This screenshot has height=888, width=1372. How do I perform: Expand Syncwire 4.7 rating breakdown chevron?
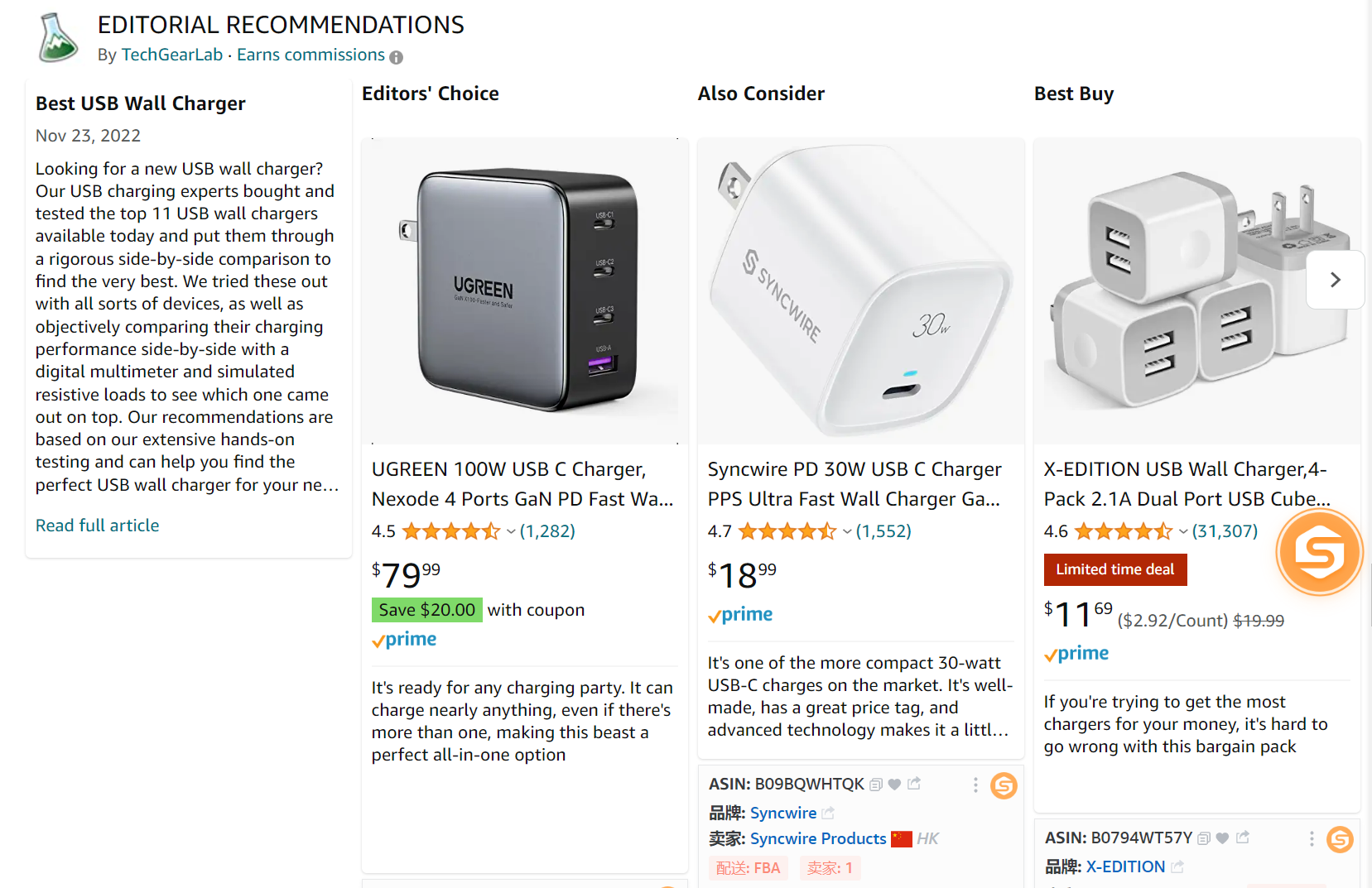click(x=847, y=532)
